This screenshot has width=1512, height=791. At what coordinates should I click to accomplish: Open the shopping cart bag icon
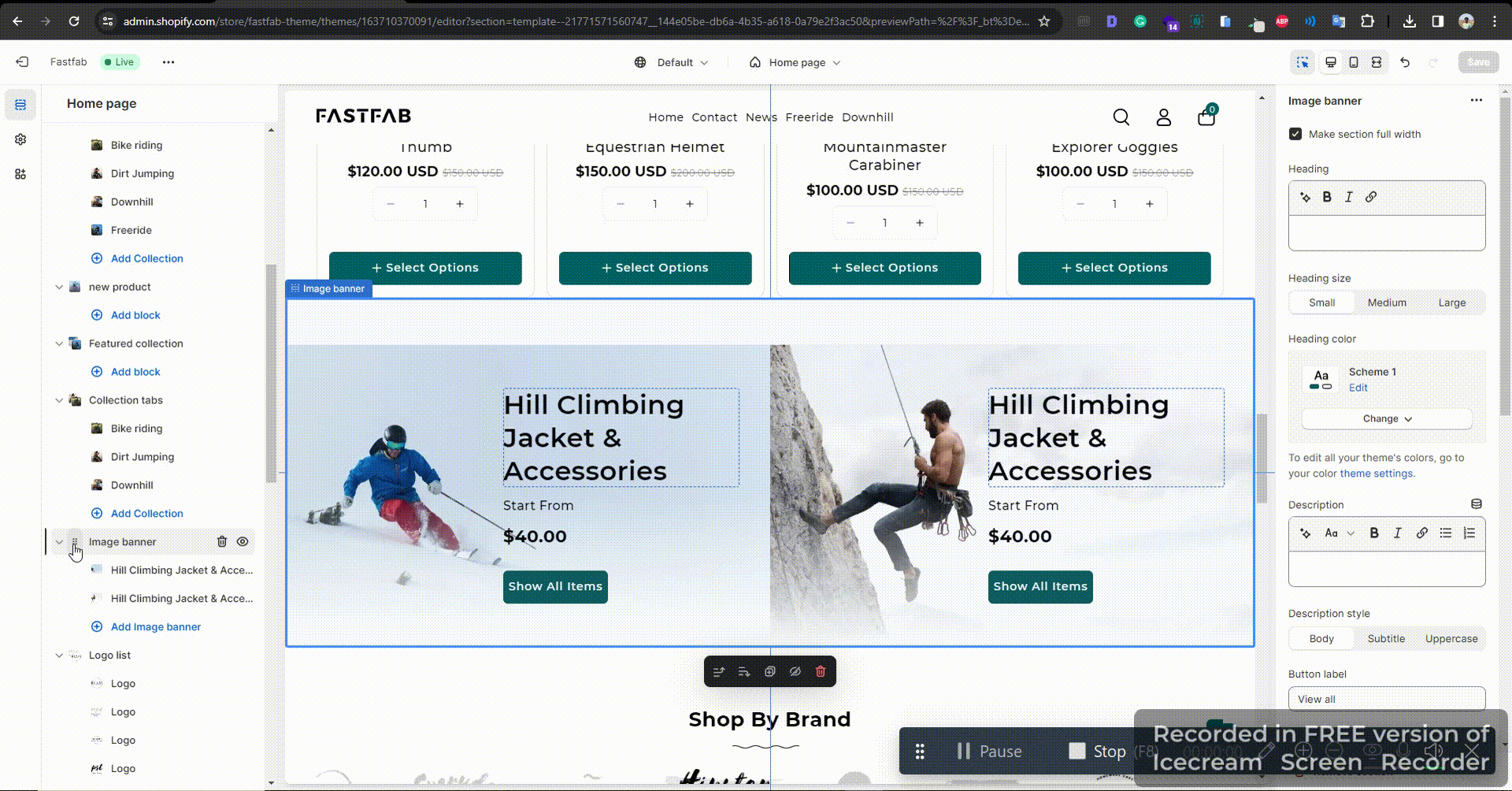1206,117
